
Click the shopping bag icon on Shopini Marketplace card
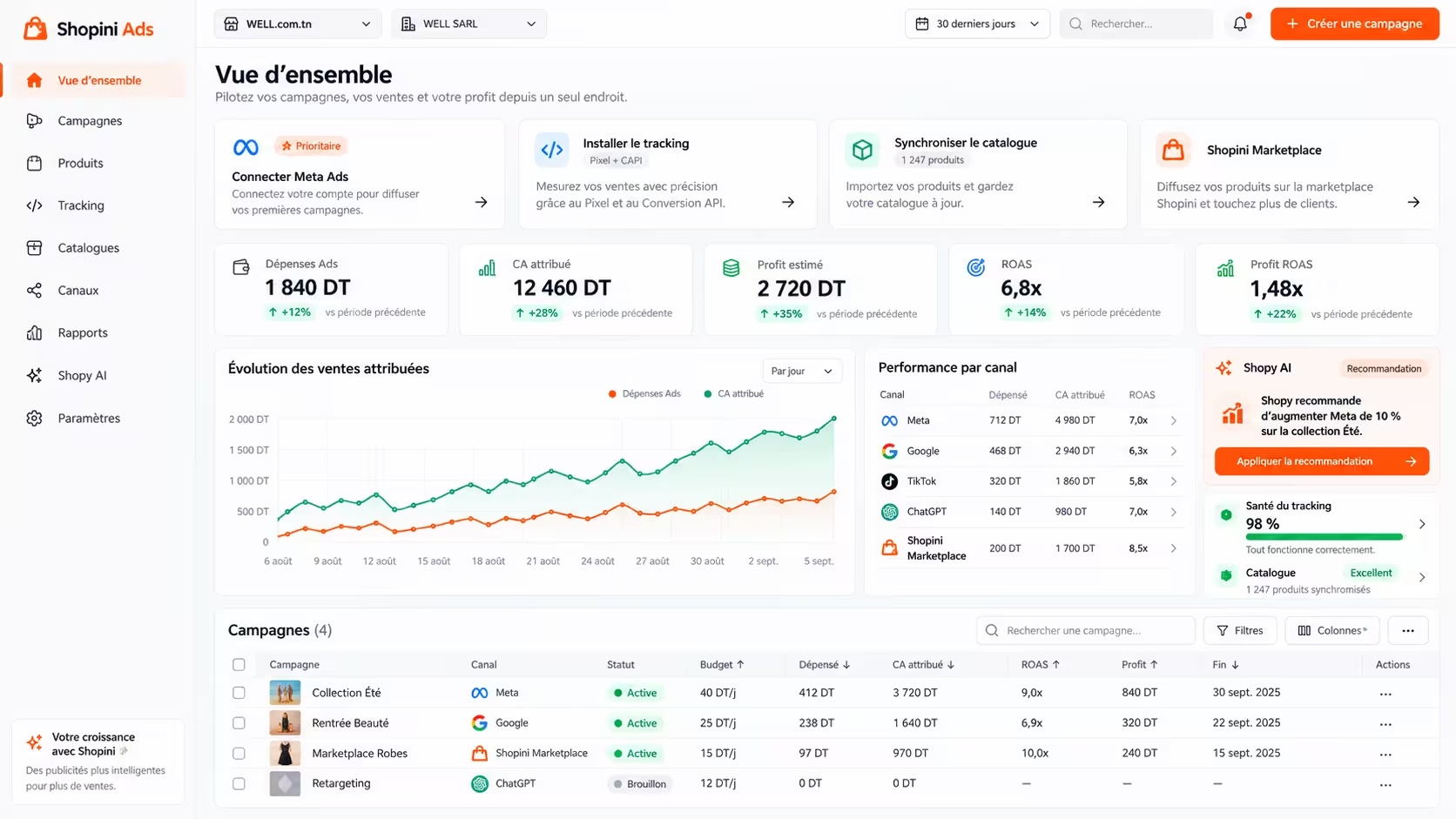pyautogui.click(x=1173, y=150)
